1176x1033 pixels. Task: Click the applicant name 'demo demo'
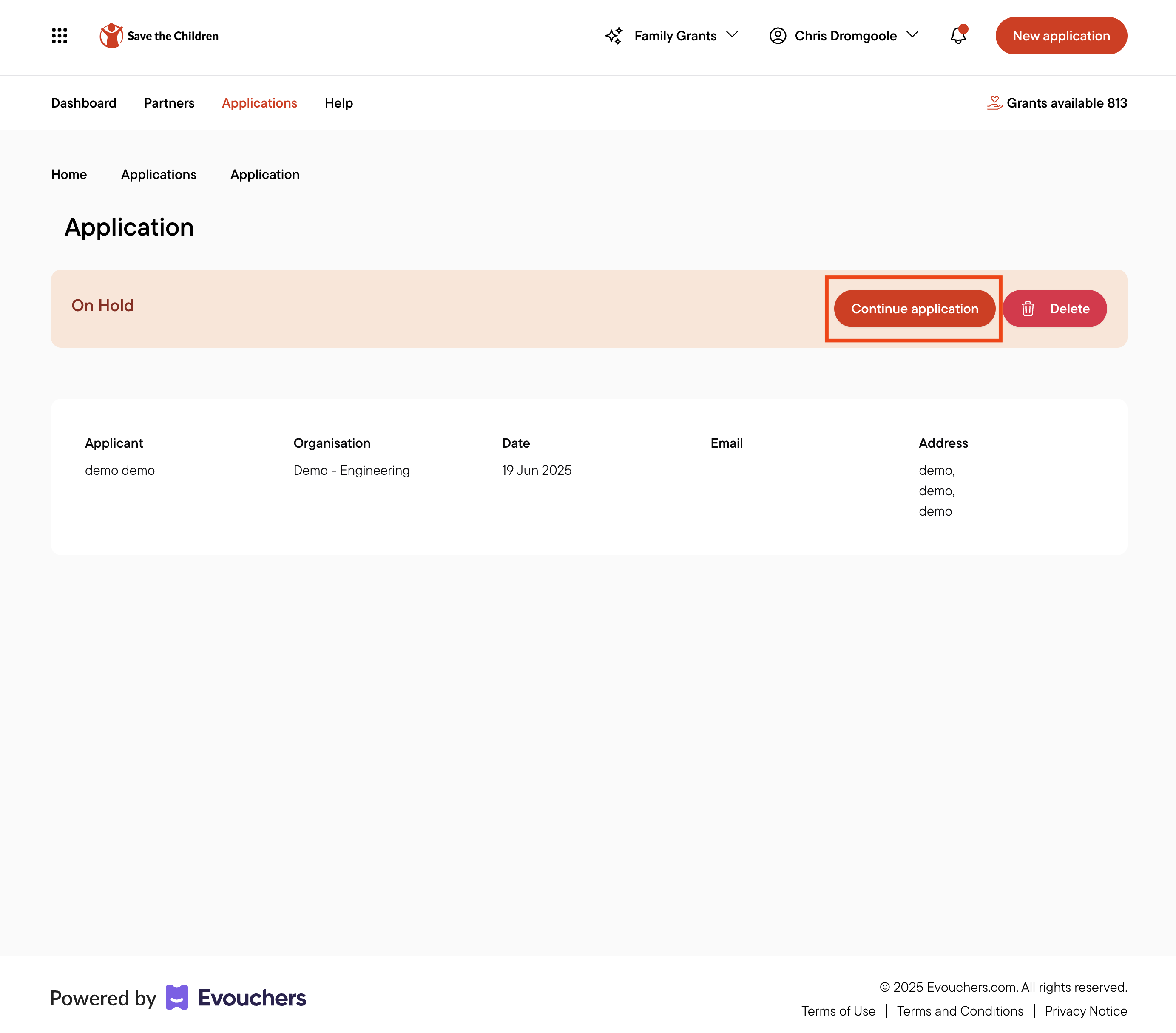[119, 471]
